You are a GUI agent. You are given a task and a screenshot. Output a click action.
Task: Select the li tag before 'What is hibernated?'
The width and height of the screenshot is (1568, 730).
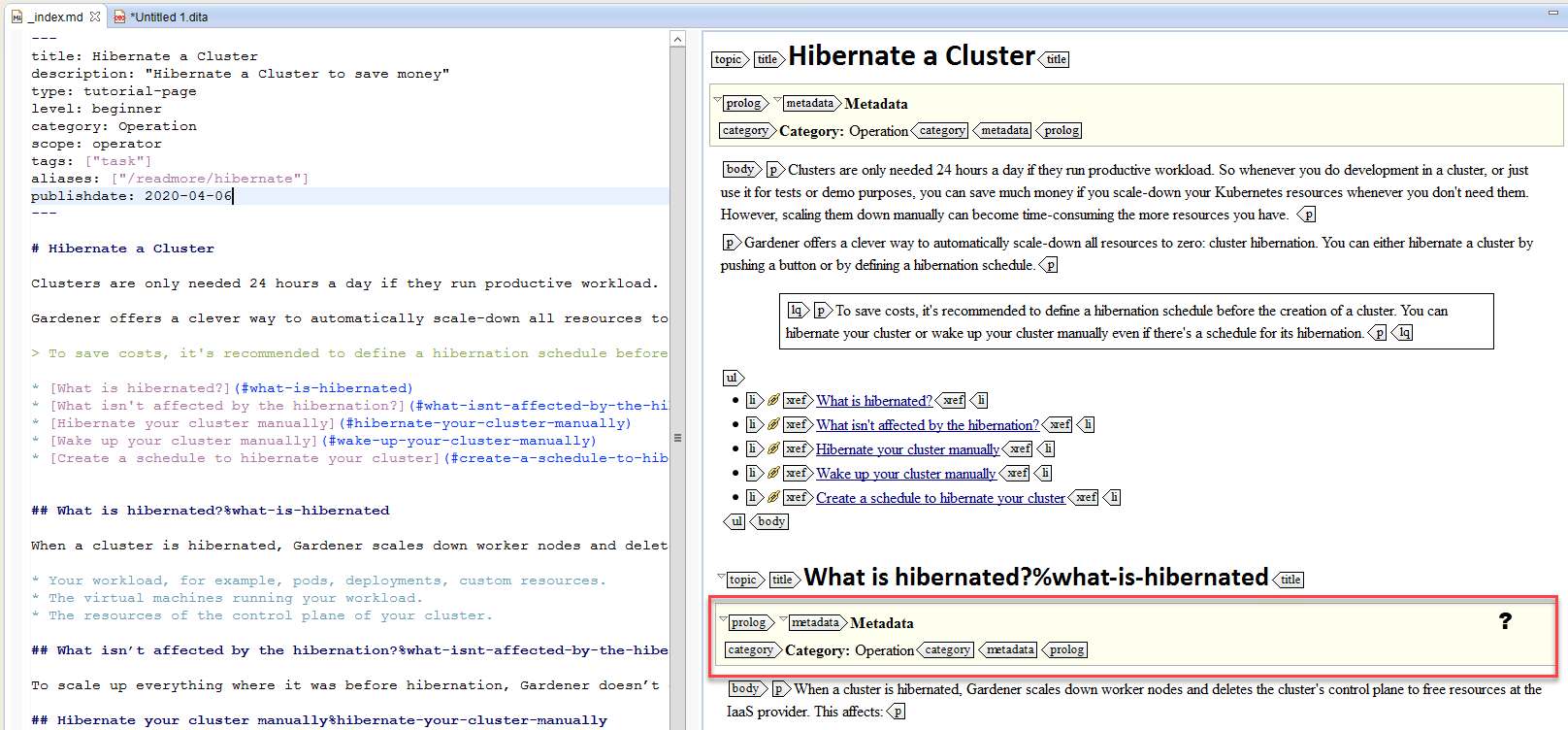[x=754, y=400]
